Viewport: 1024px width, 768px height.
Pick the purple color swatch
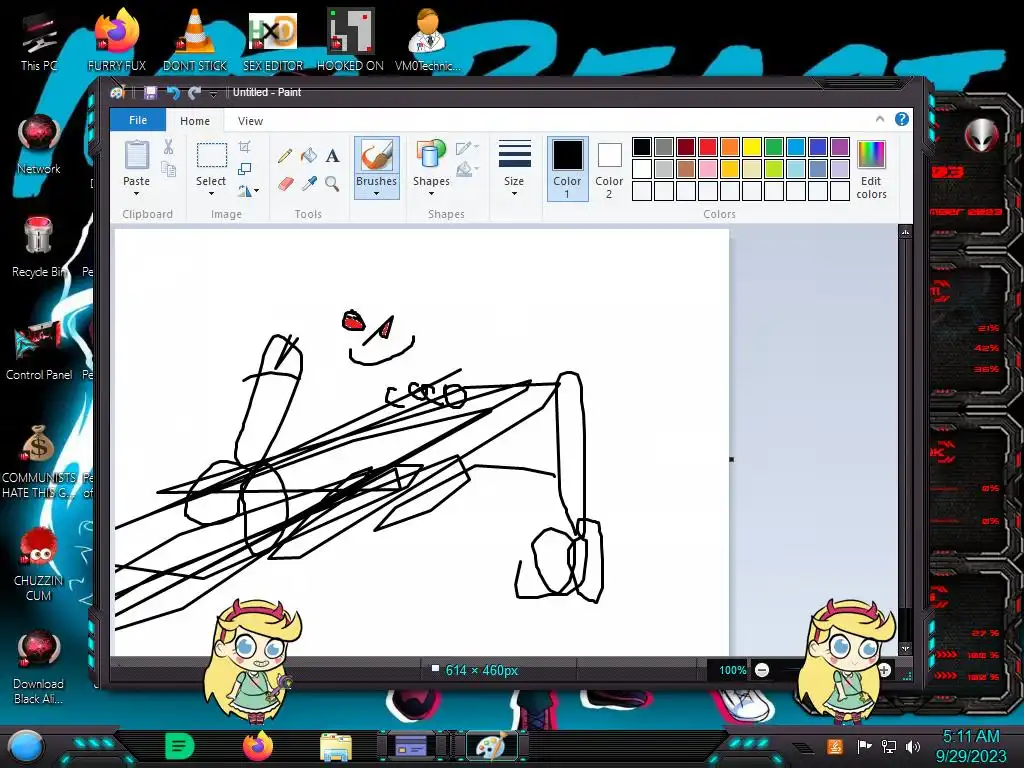pos(840,147)
